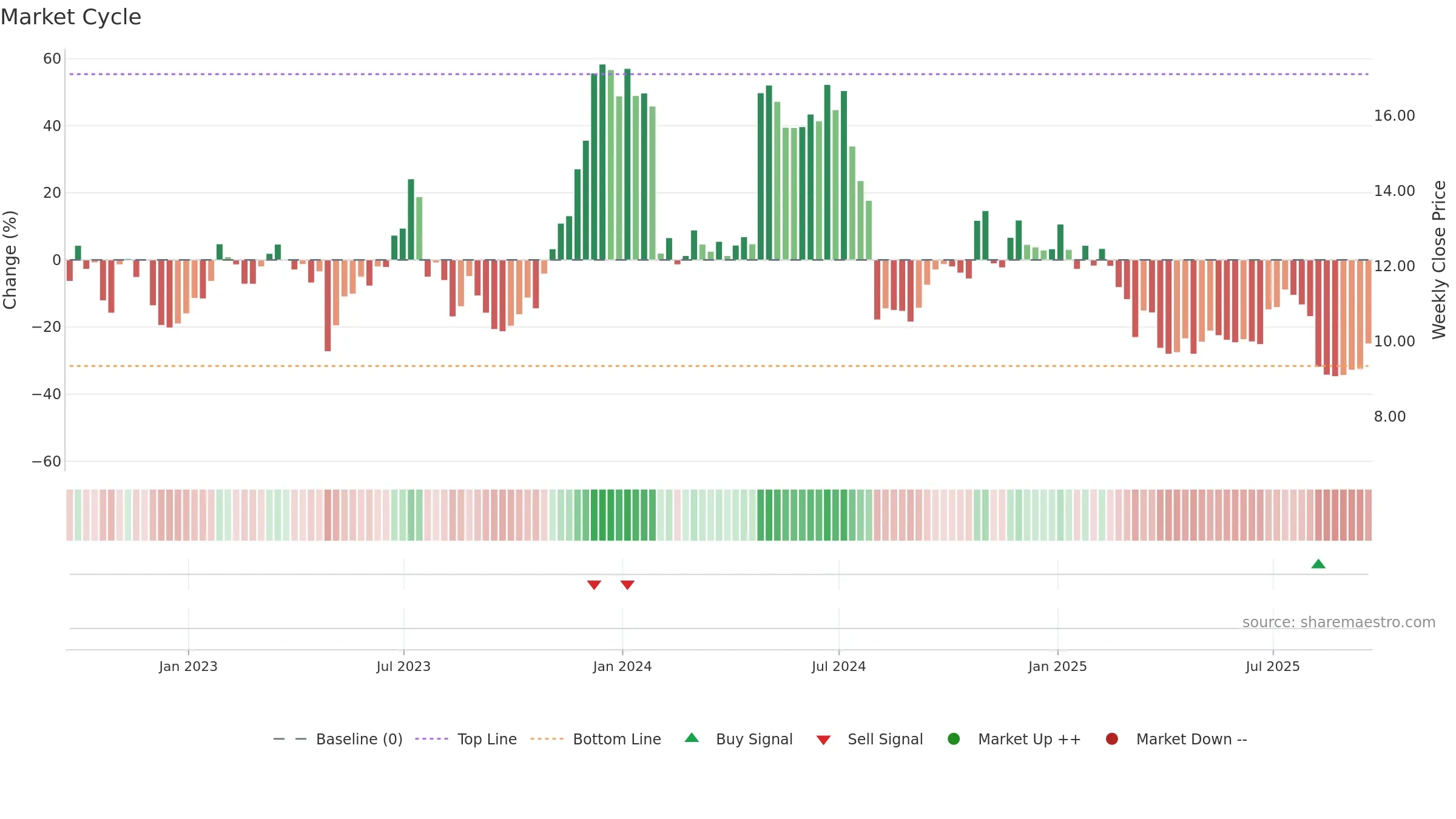Viewport: 1456px width, 819px height.
Task: Click the Jul 2023 axis label
Action: pyautogui.click(x=403, y=666)
